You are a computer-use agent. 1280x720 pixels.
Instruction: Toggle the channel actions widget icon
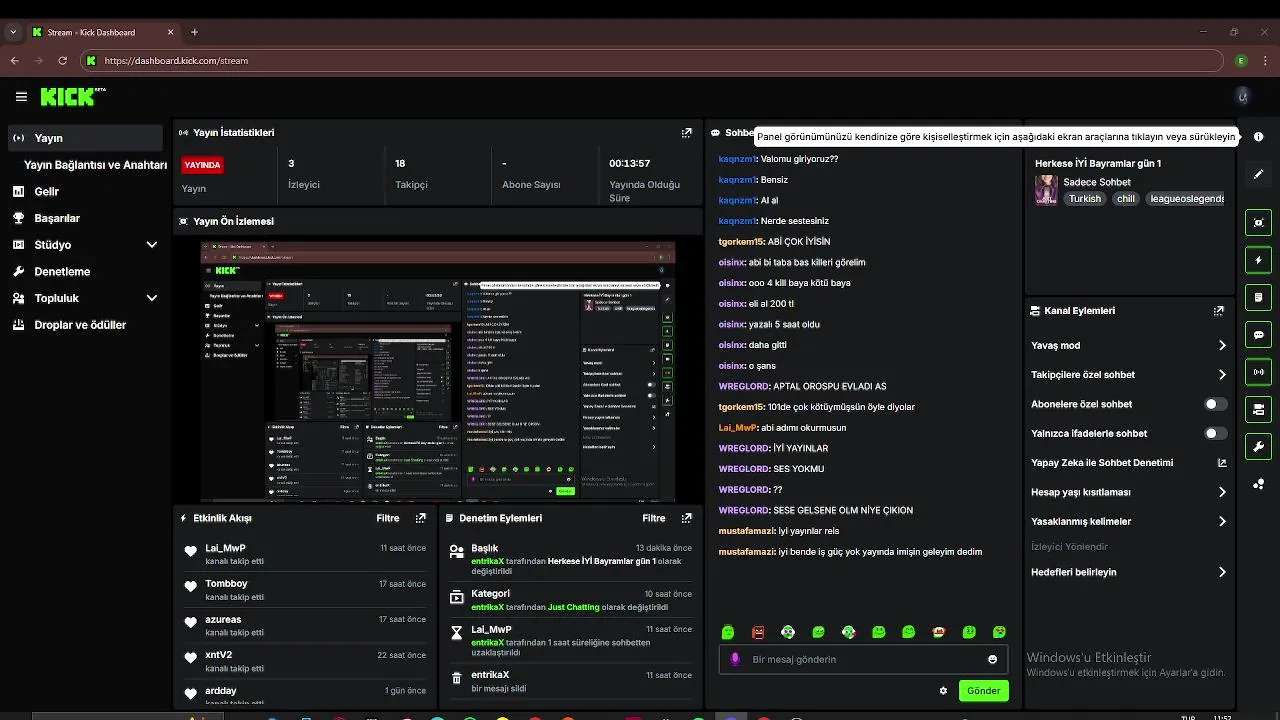pos(1258,409)
